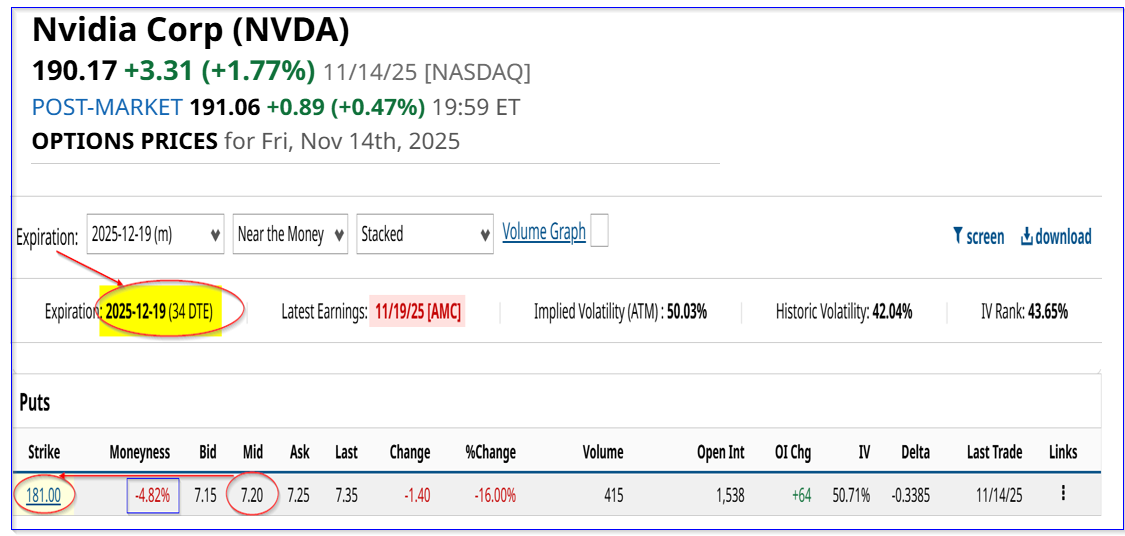Click the screen filter funnel icon
Viewport: 1125px width, 536px height.
(958, 237)
